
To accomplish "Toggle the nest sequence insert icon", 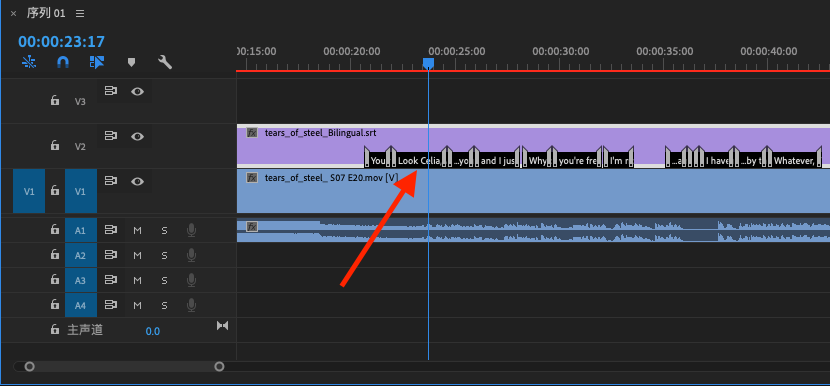I will point(29,62).
